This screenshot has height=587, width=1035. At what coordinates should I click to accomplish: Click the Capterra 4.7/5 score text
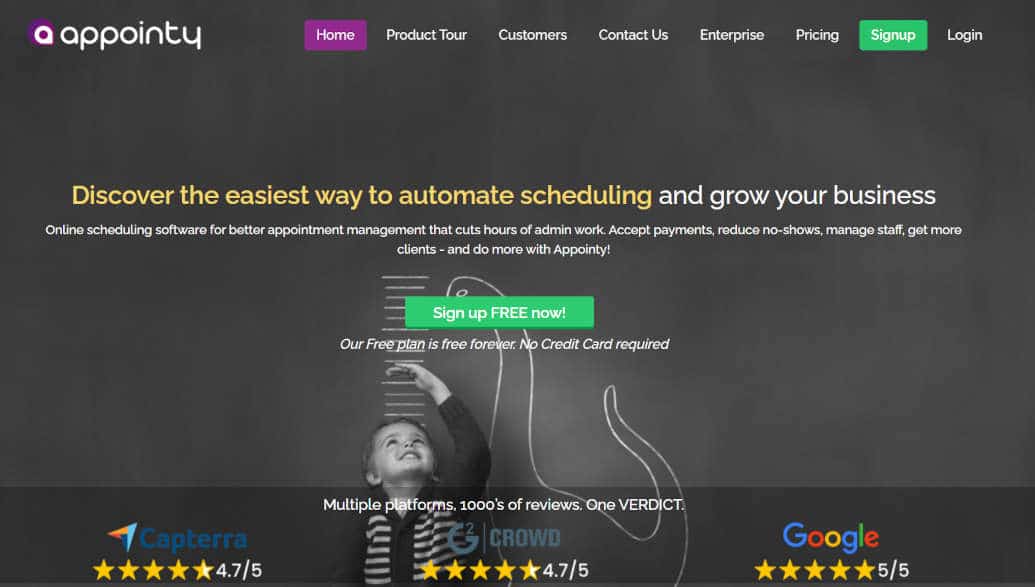point(239,570)
